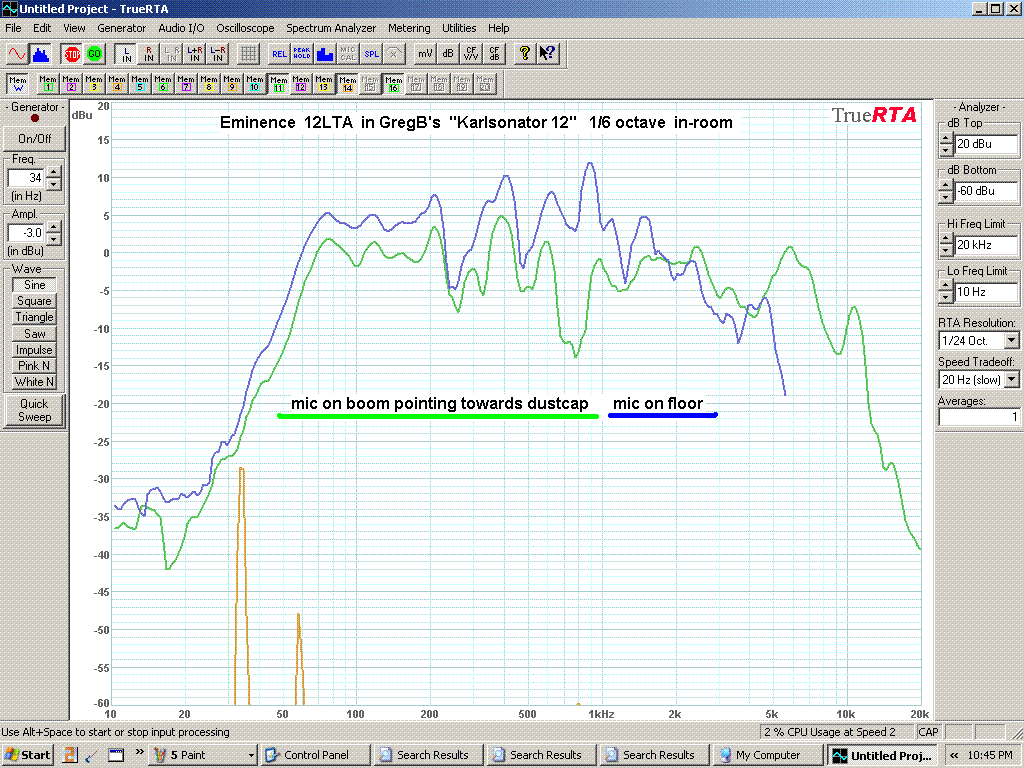
Task: Click the Mem W memory icon
Action: click(18, 84)
